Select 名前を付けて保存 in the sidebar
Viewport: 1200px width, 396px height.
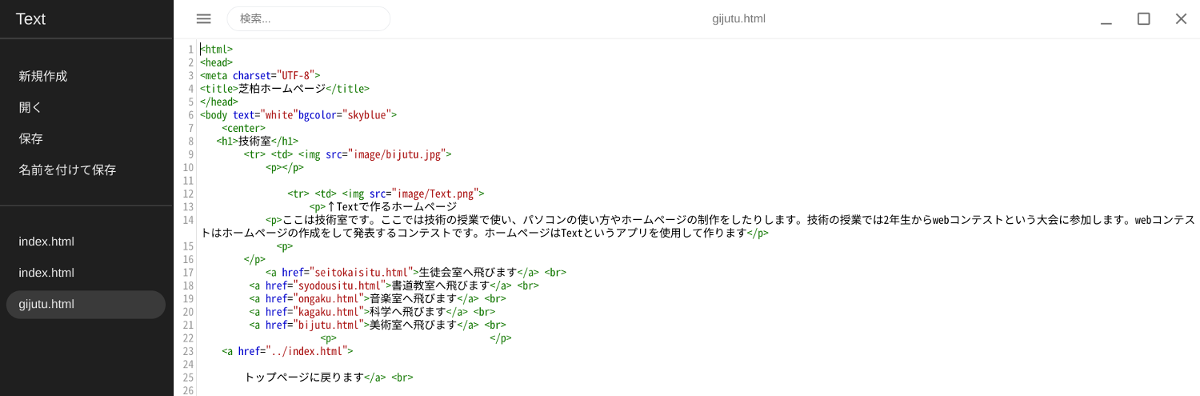(67, 170)
